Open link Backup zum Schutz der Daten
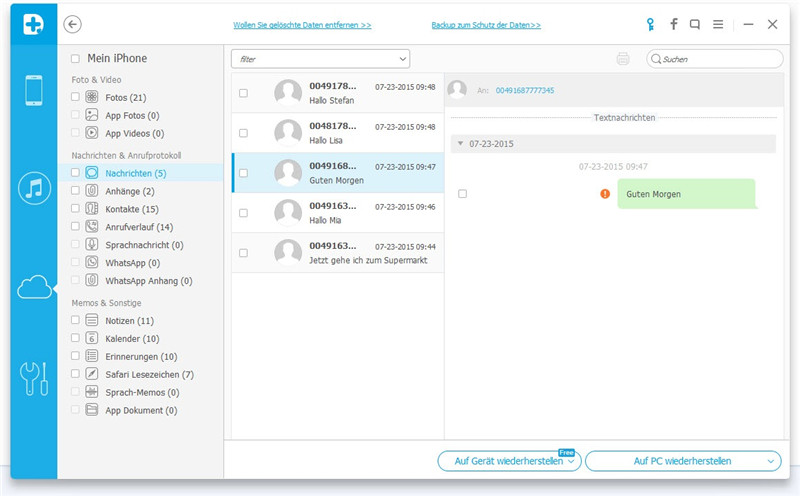The height and width of the screenshot is (496, 800). tap(486, 25)
